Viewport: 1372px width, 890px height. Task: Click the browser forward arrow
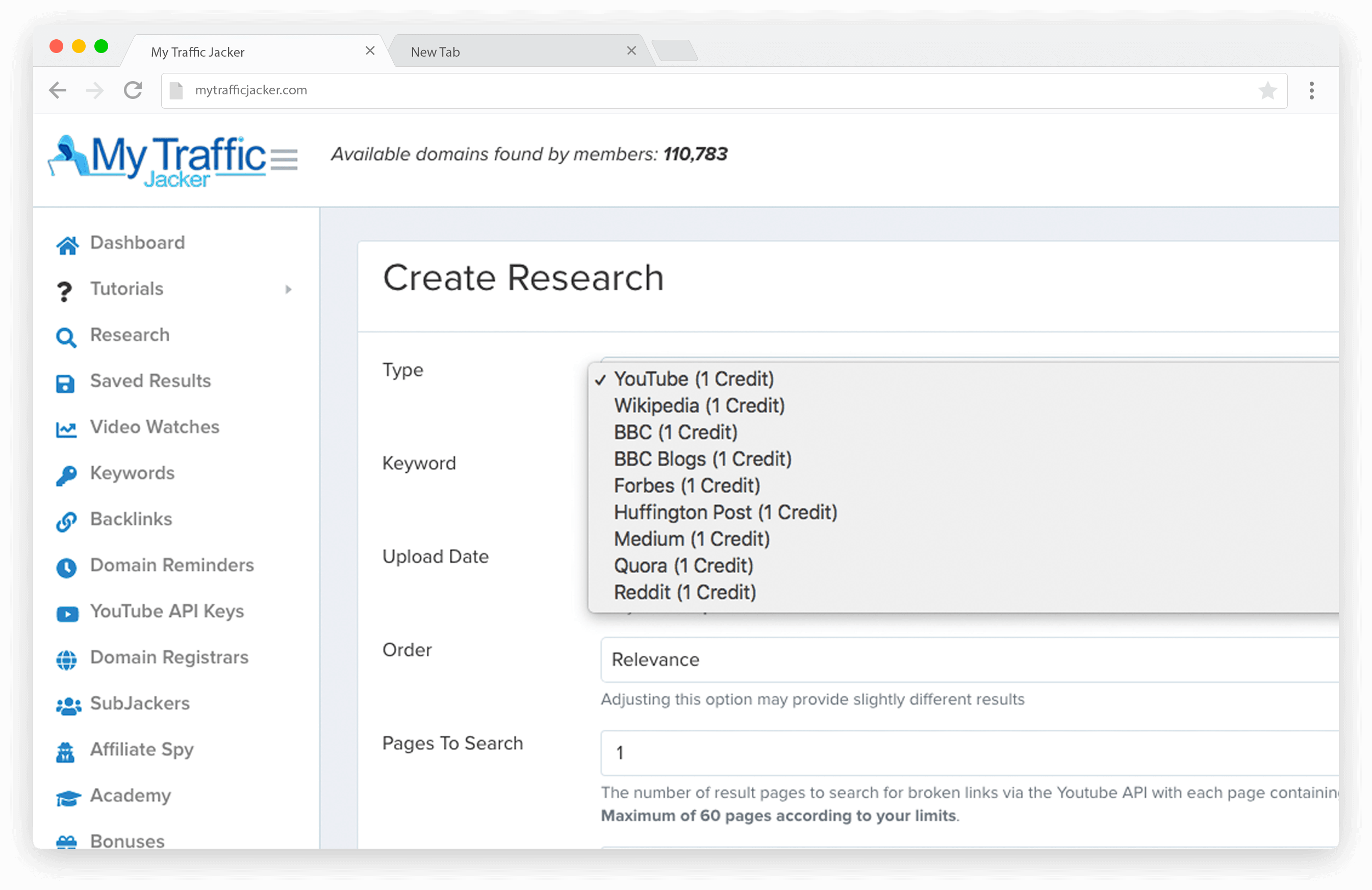(94, 90)
